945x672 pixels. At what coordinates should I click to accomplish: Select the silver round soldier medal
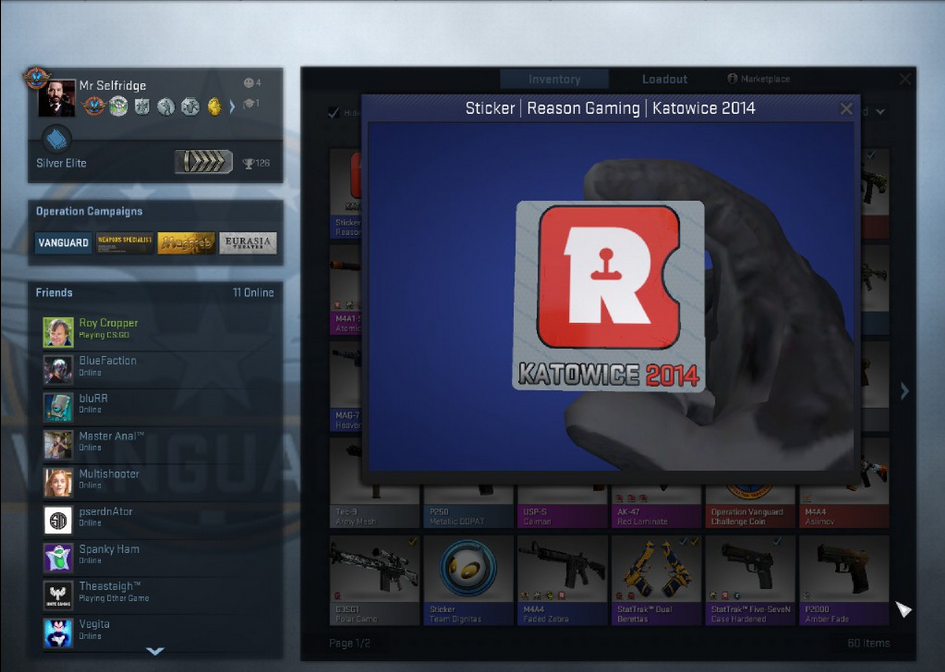pos(166,107)
